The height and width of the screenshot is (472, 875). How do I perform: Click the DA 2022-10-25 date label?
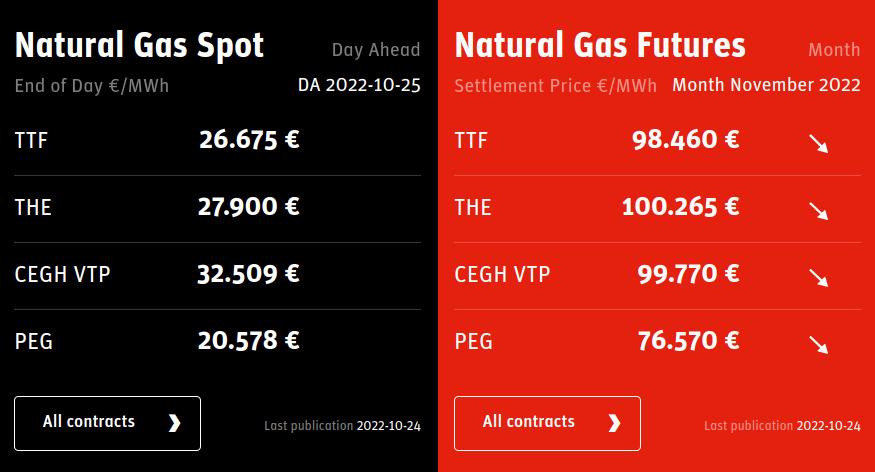click(x=359, y=85)
